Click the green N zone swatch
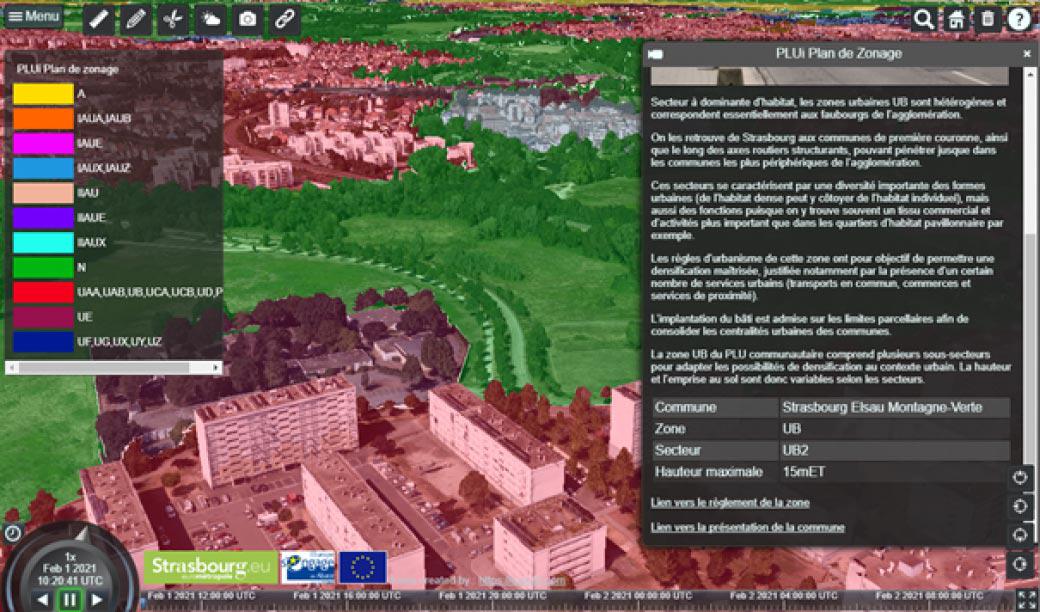 pyautogui.click(x=43, y=267)
